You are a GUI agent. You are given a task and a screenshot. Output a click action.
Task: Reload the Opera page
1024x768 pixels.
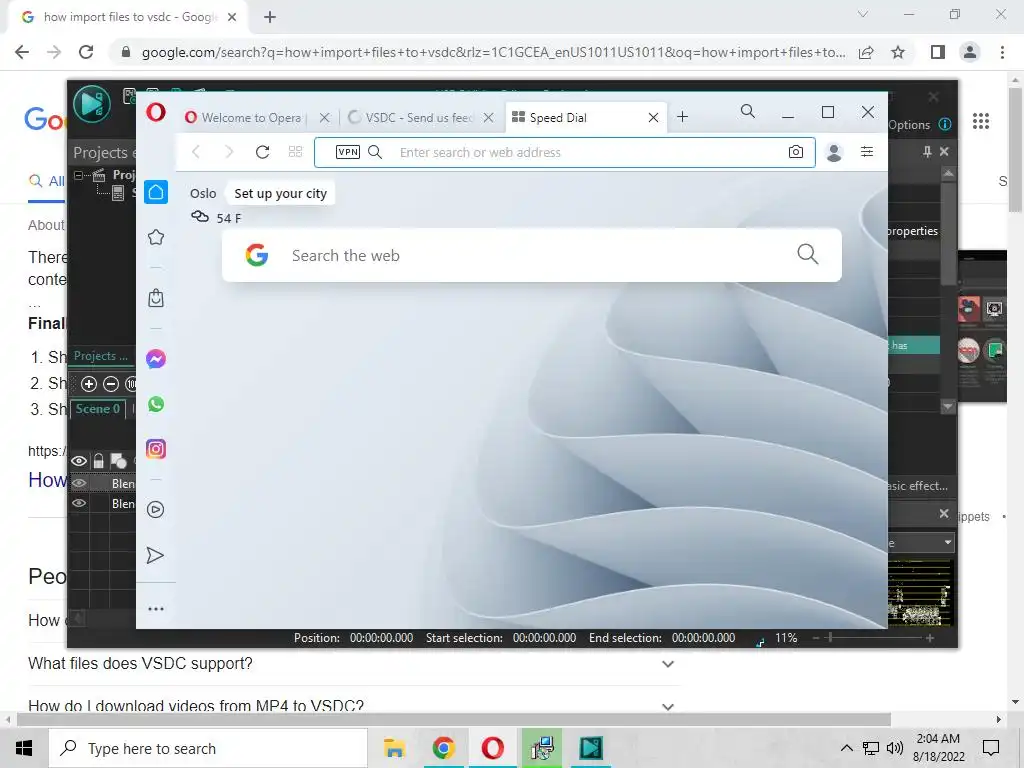(263, 152)
